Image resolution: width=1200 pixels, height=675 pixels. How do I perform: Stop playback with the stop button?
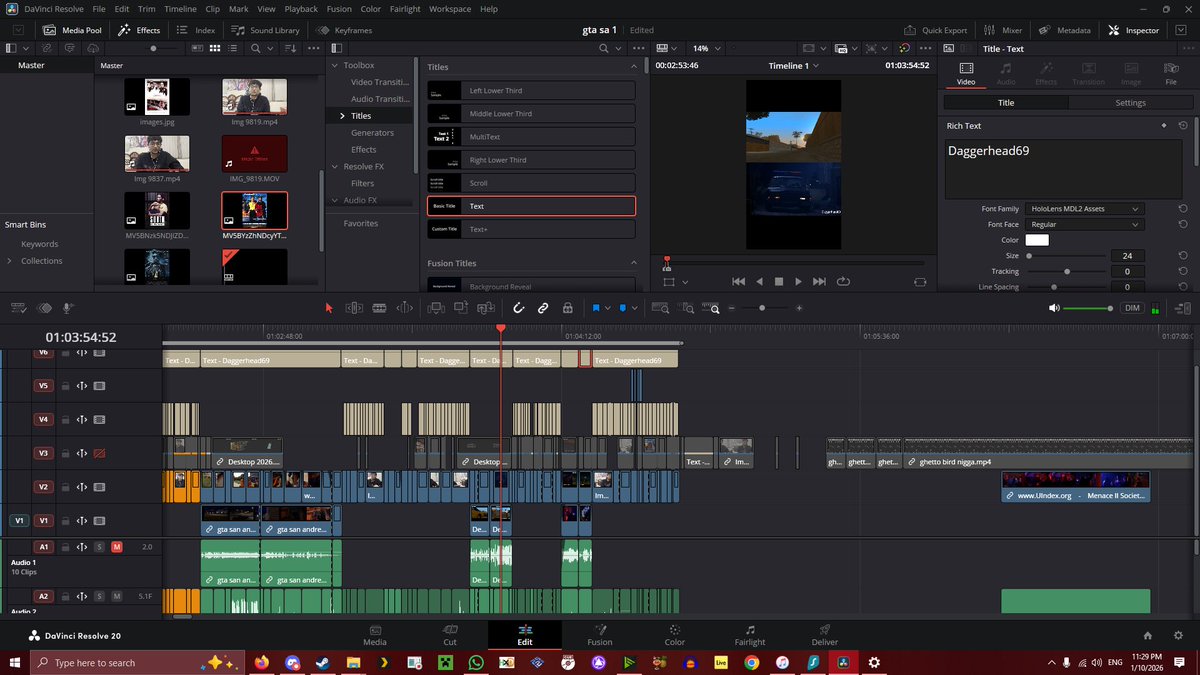778,282
